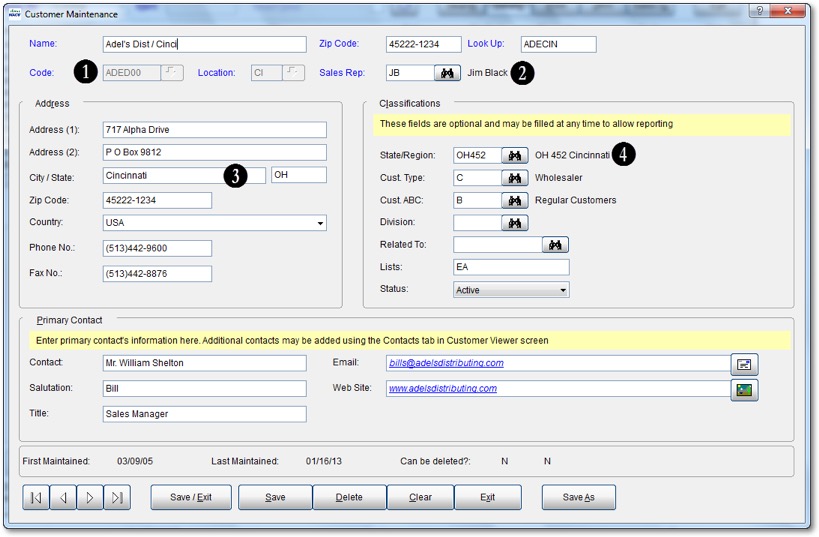Click the disabled Location field CI

(x=267, y=73)
